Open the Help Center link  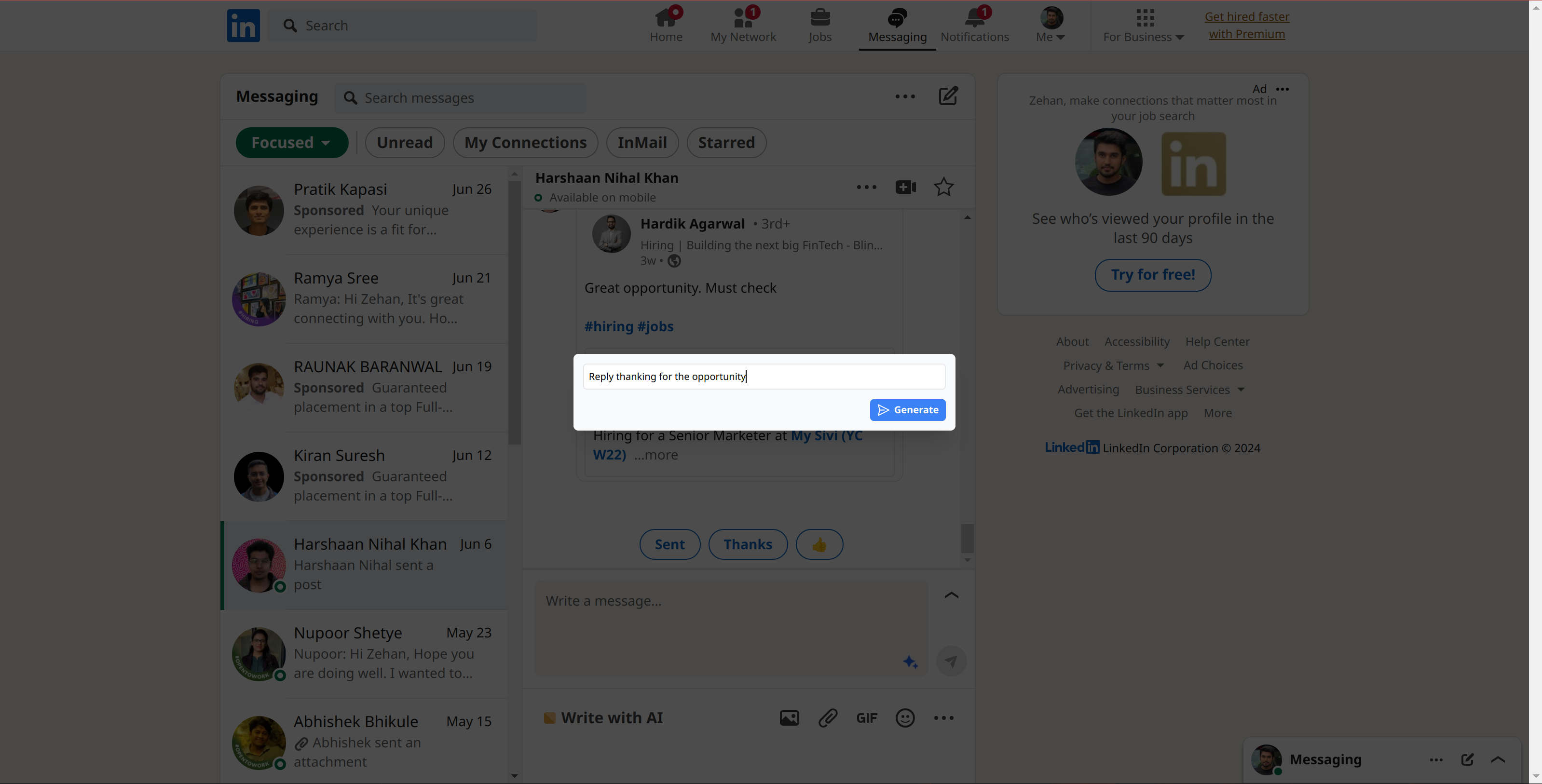pos(1217,341)
